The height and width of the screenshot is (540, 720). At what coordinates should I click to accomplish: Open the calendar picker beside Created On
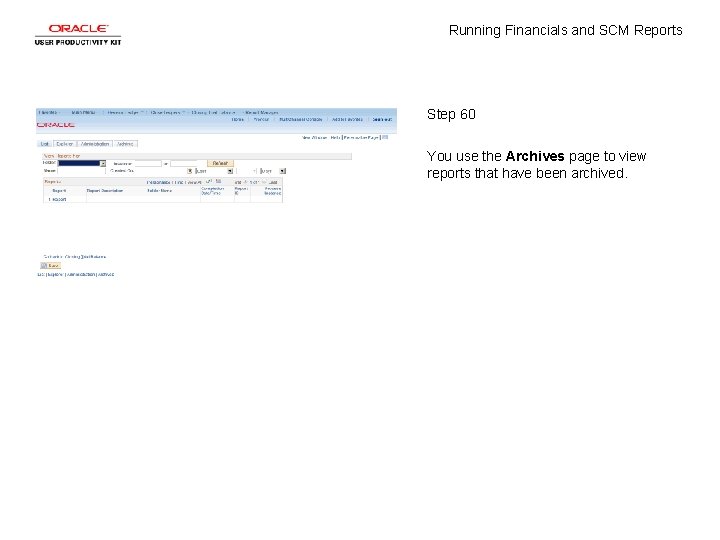pyautogui.click(x=190, y=171)
